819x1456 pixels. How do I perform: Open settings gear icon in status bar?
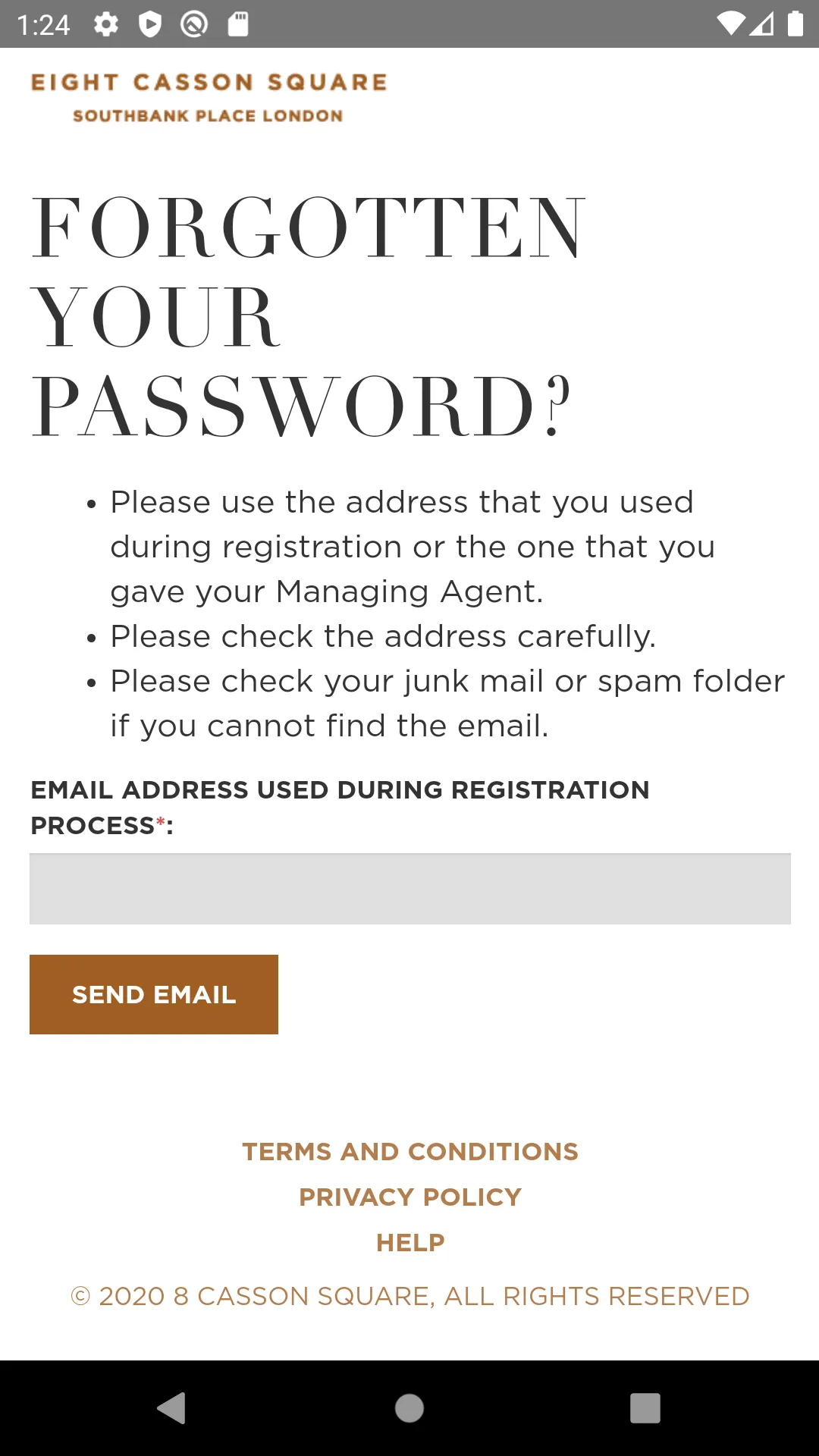[106, 24]
